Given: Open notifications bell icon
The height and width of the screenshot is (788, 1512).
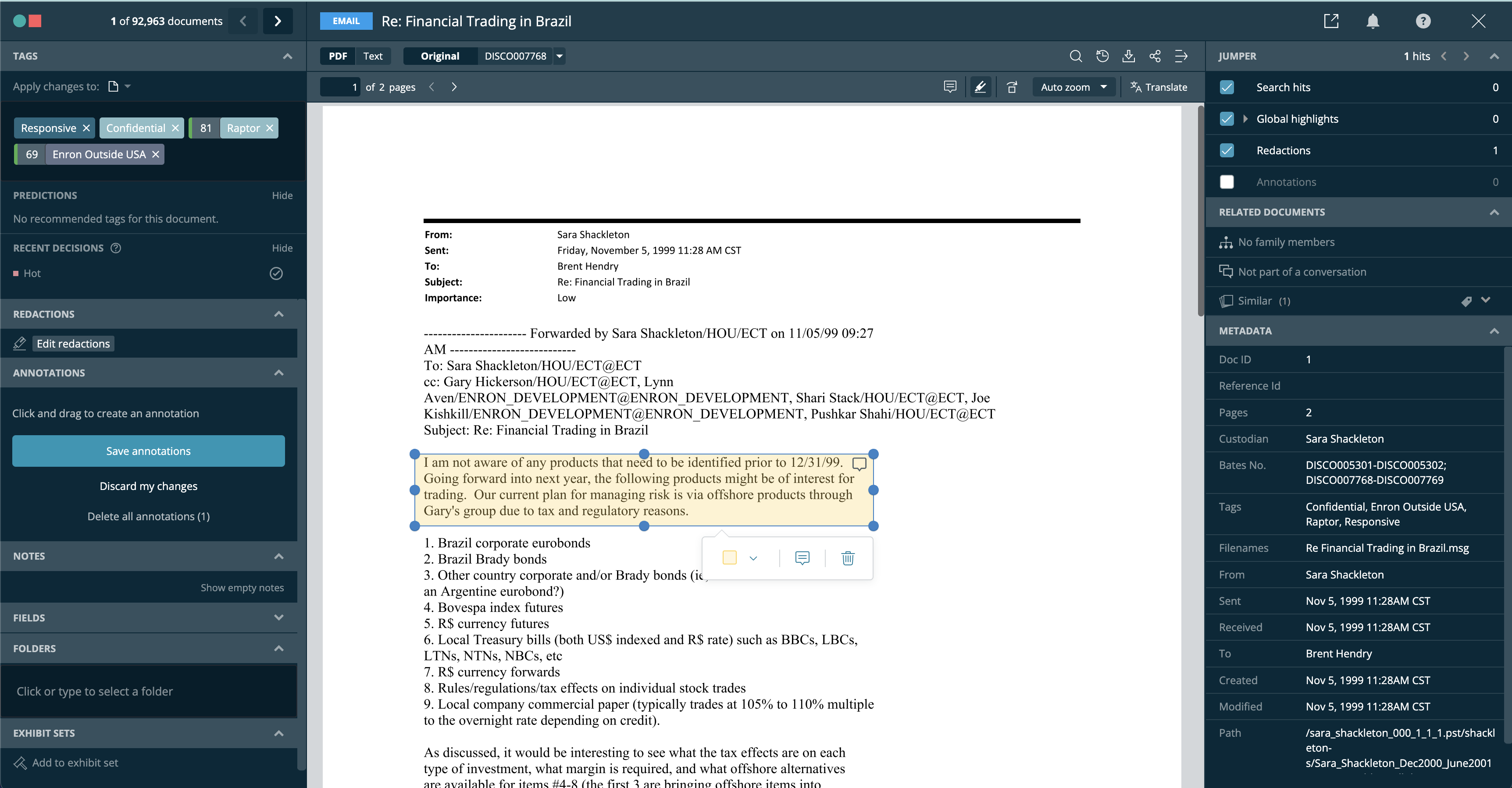Looking at the screenshot, I should tap(1372, 21).
